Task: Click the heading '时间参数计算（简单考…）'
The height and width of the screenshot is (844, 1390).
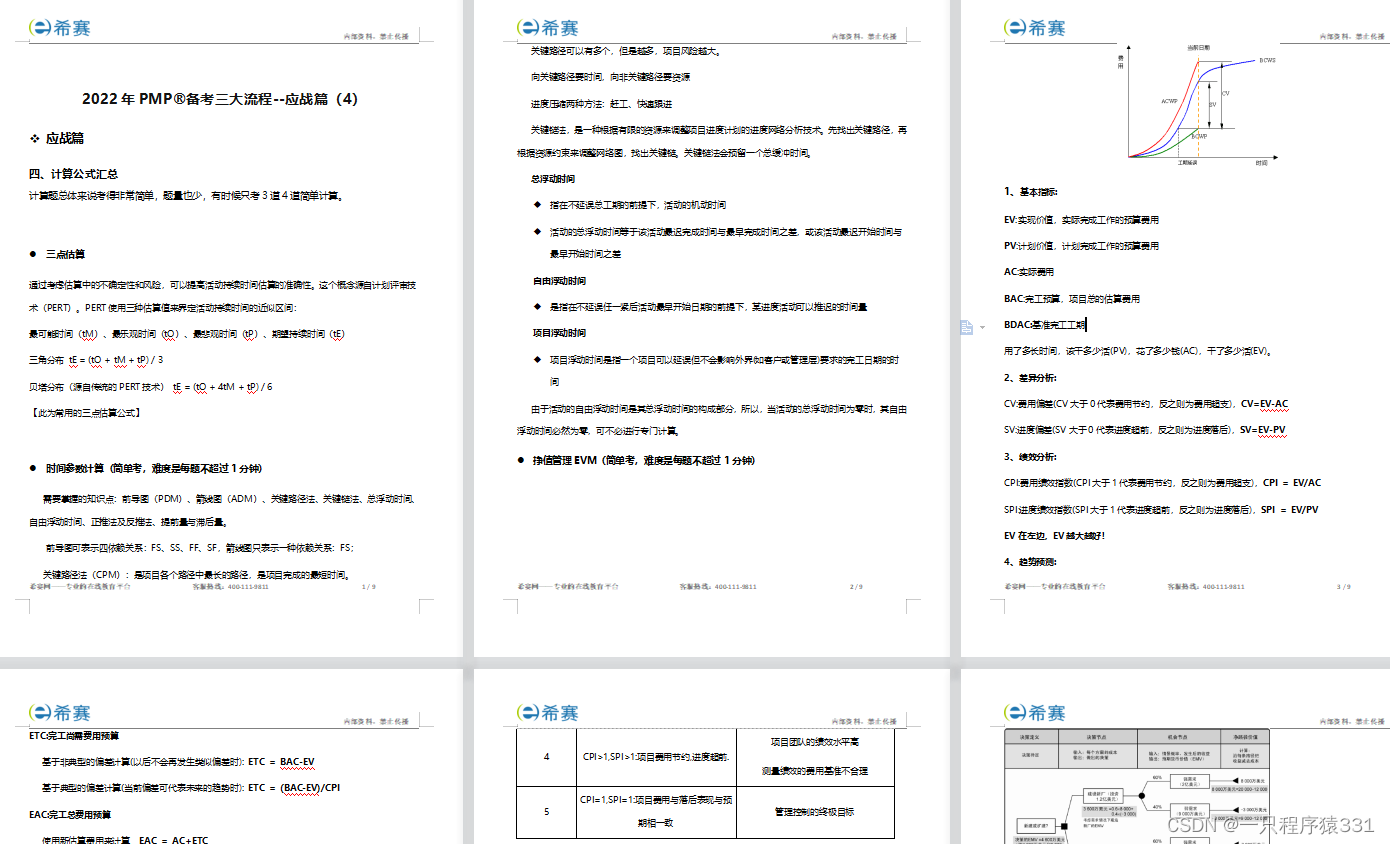Action: (x=146, y=468)
